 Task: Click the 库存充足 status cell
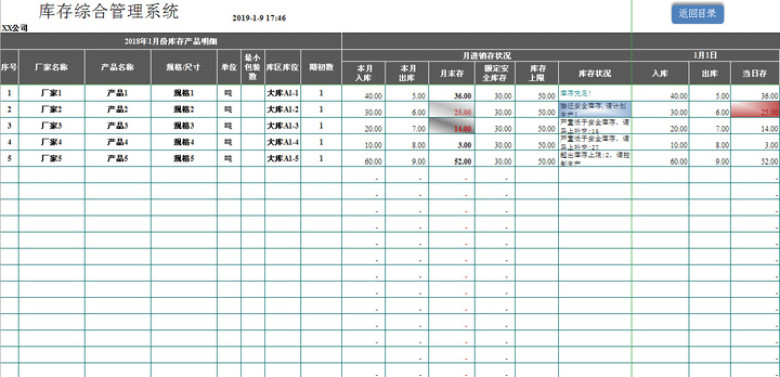pyautogui.click(x=595, y=93)
